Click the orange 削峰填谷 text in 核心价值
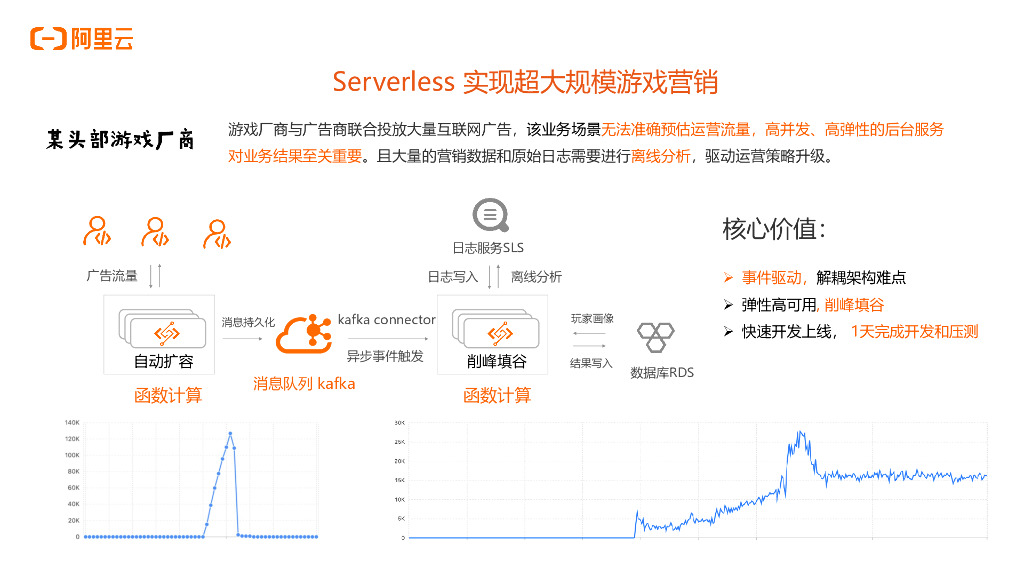 point(855,305)
